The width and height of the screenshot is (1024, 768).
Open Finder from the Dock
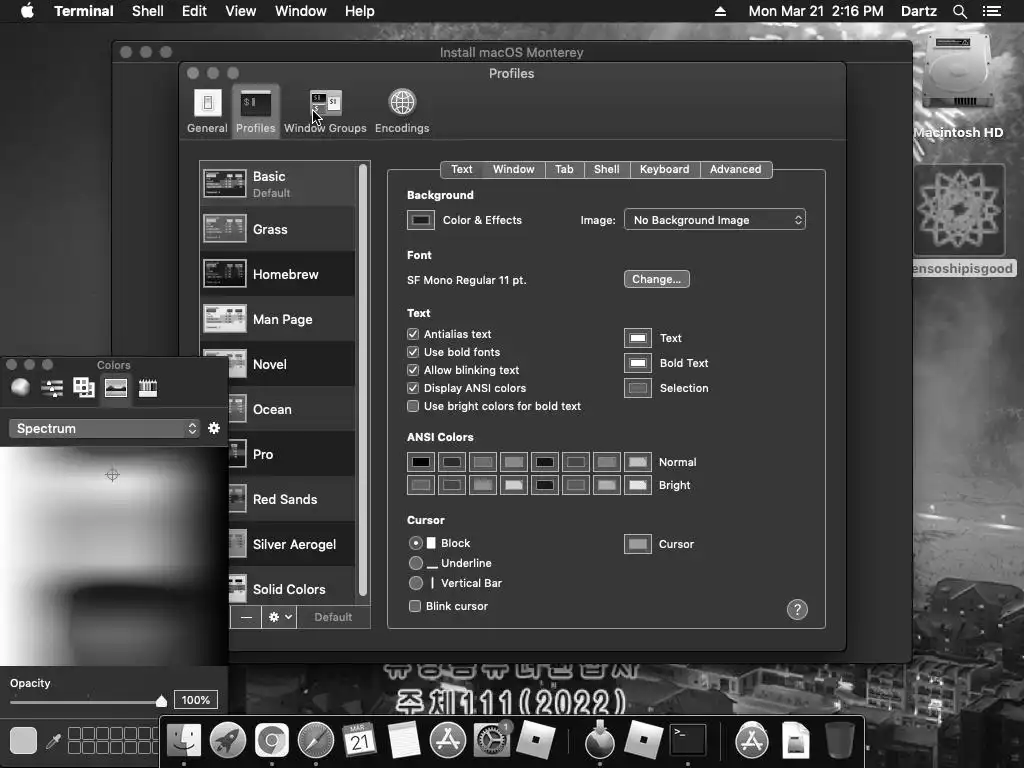pos(184,740)
